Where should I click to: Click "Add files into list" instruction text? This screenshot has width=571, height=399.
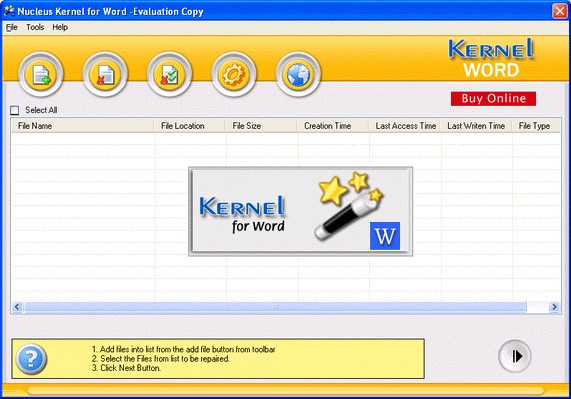pos(184,349)
